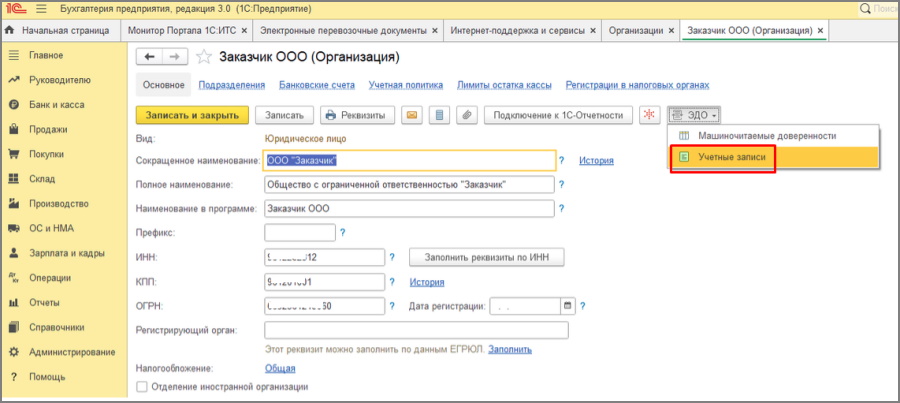Open the История link next to КПП
This screenshot has width=900, height=403.
[426, 282]
